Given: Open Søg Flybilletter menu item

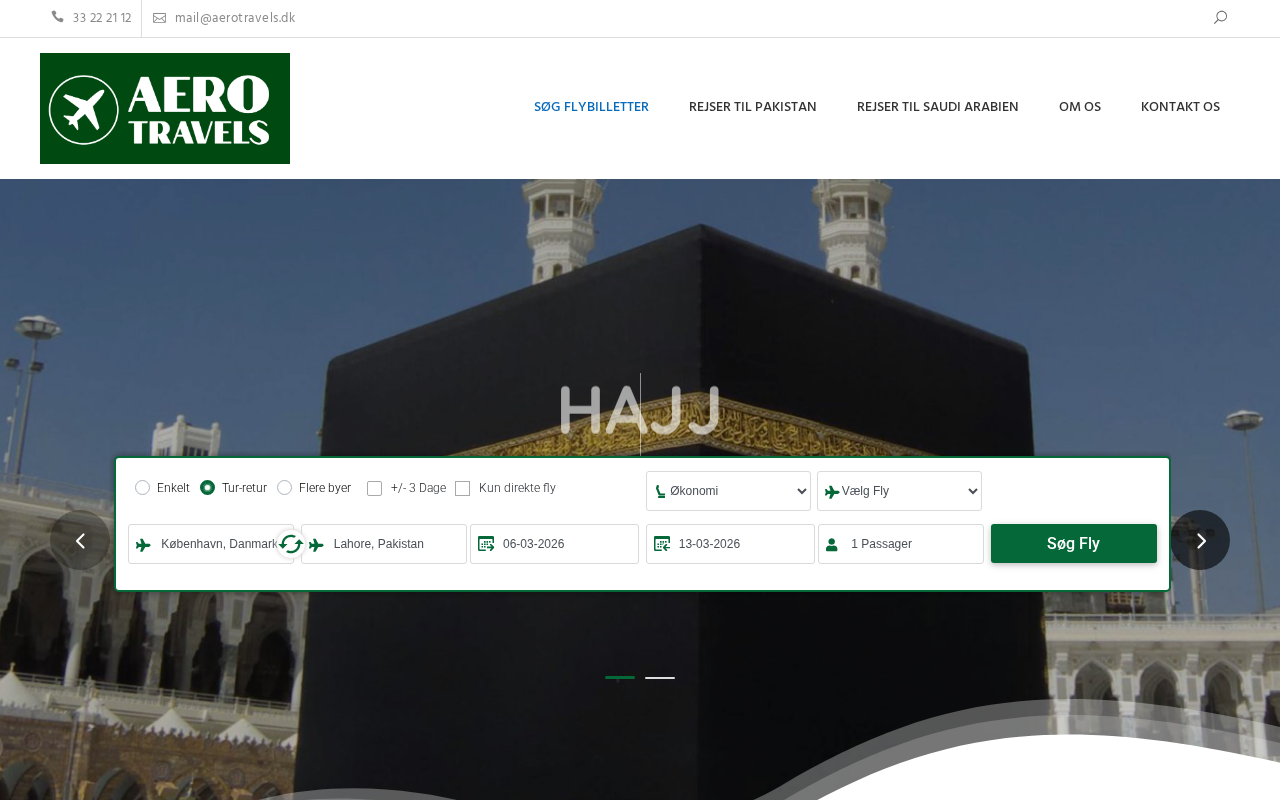Looking at the screenshot, I should tap(591, 107).
